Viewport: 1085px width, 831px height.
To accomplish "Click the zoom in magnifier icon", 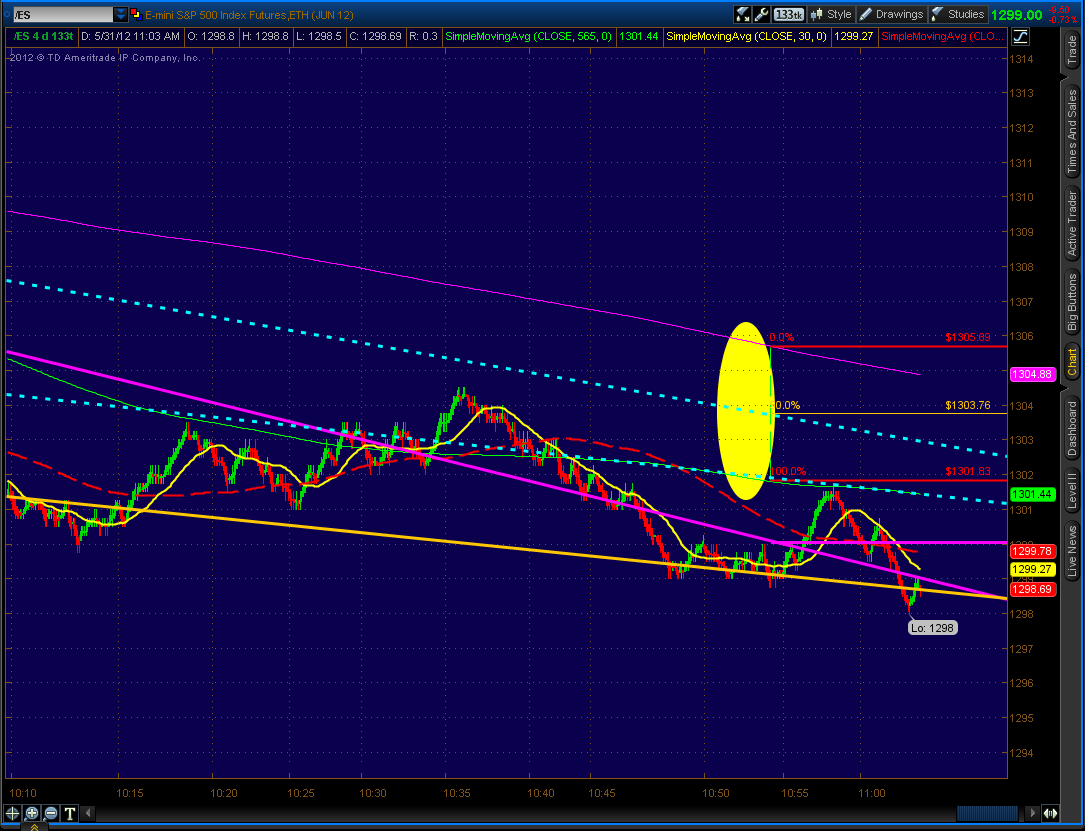I will pos(32,813).
